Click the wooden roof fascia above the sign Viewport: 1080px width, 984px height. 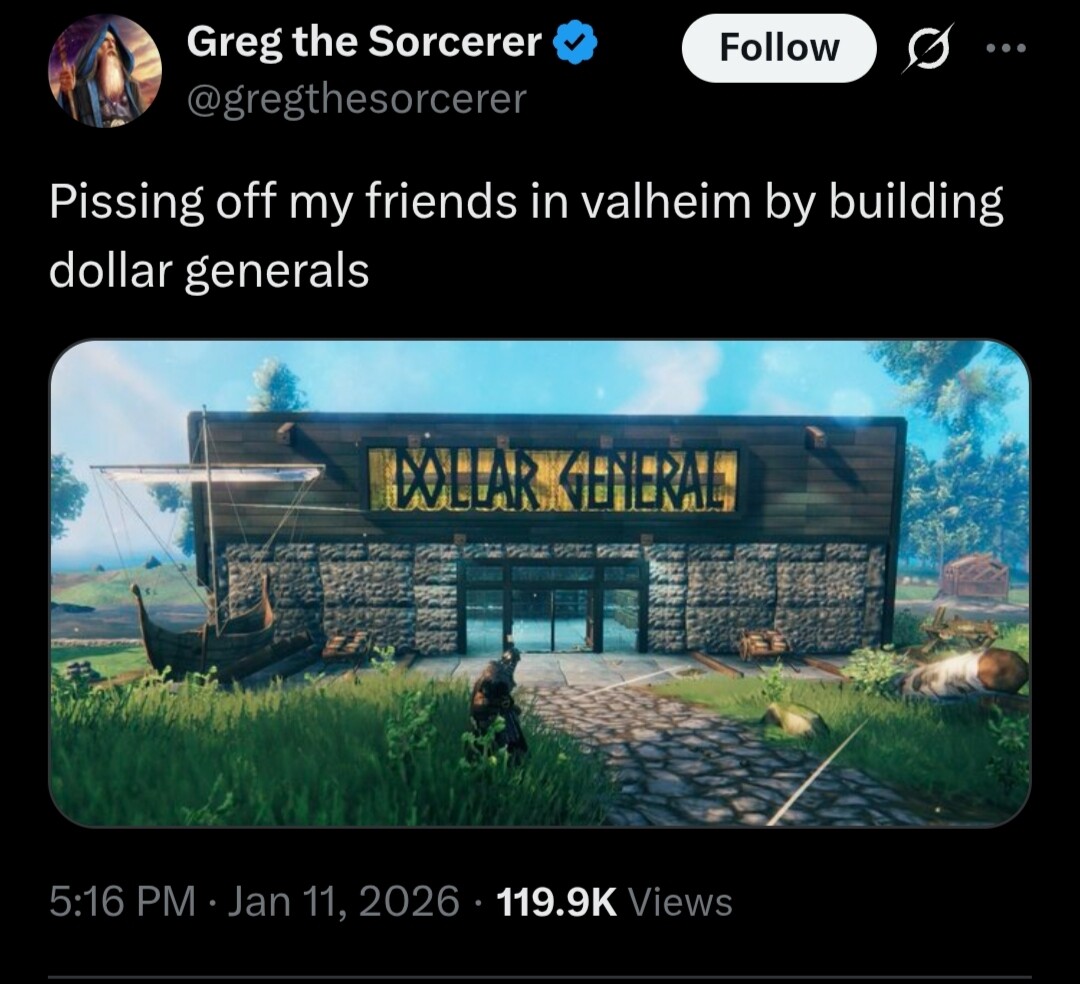pos(548,426)
